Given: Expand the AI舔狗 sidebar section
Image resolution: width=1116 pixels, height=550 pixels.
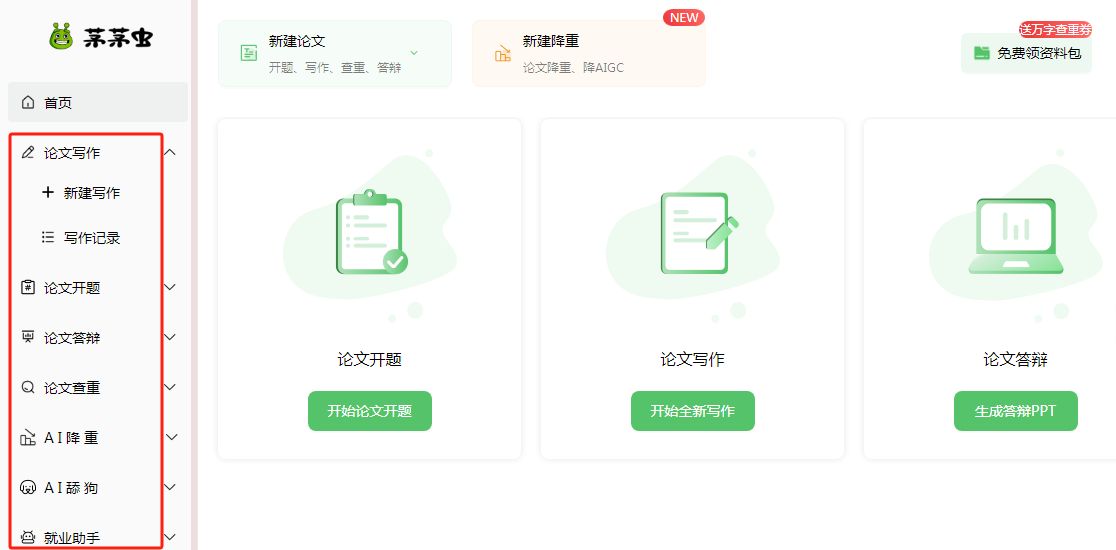Looking at the screenshot, I should (x=170, y=487).
